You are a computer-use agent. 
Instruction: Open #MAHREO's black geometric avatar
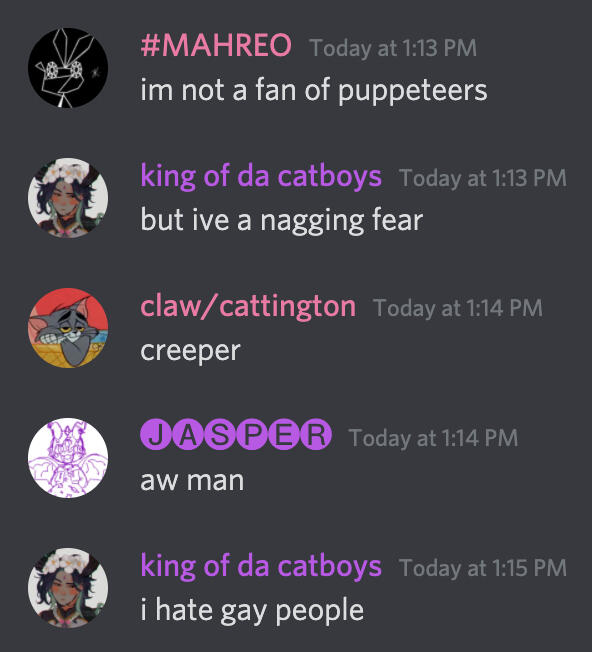[x=68, y=68]
